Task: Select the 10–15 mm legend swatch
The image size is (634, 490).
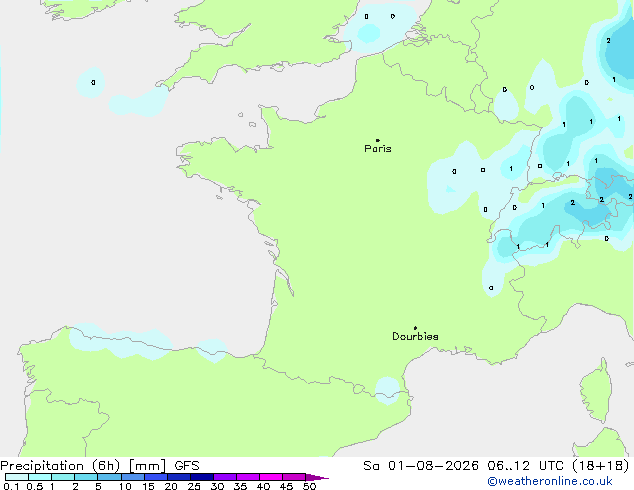Action: [133, 477]
